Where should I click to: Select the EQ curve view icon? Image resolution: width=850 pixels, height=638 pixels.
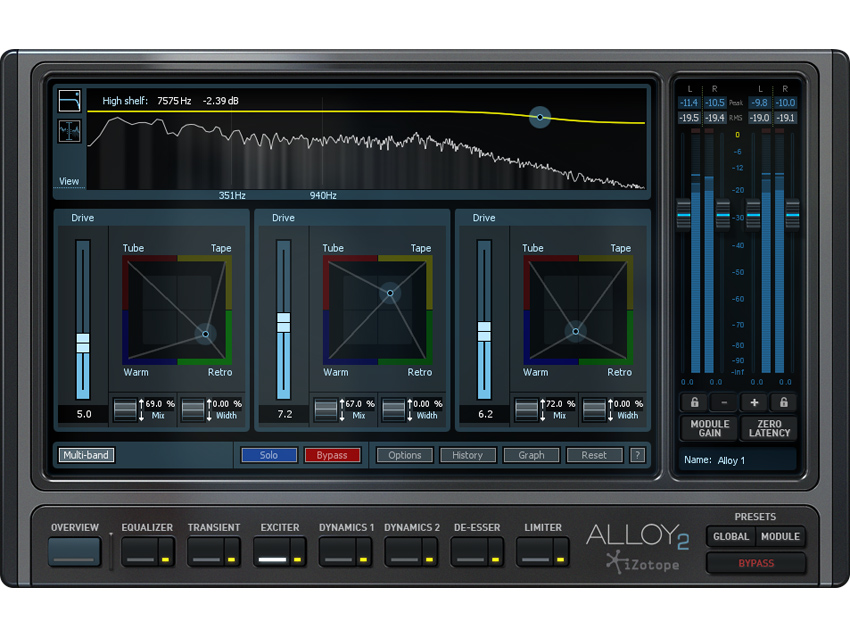point(69,101)
